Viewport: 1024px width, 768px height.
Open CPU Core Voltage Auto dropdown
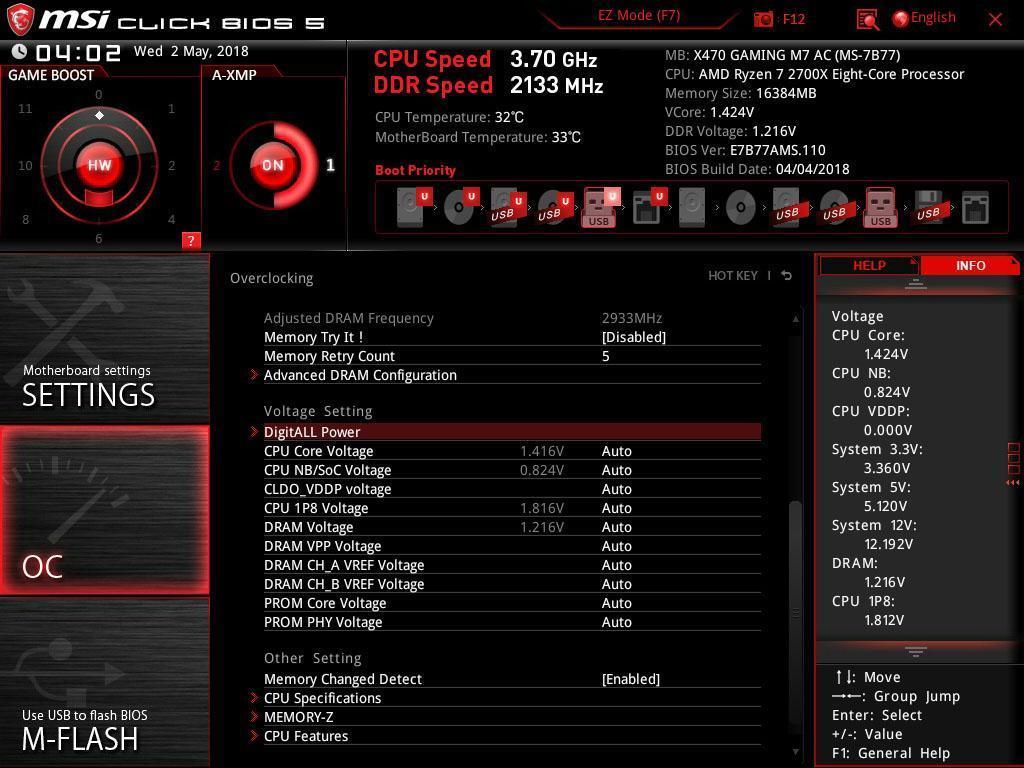(616, 451)
